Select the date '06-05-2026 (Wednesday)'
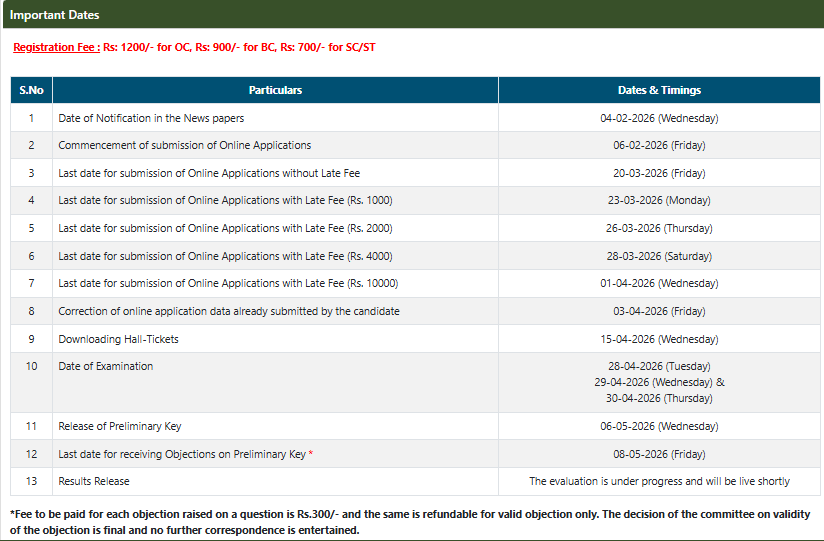 click(660, 426)
